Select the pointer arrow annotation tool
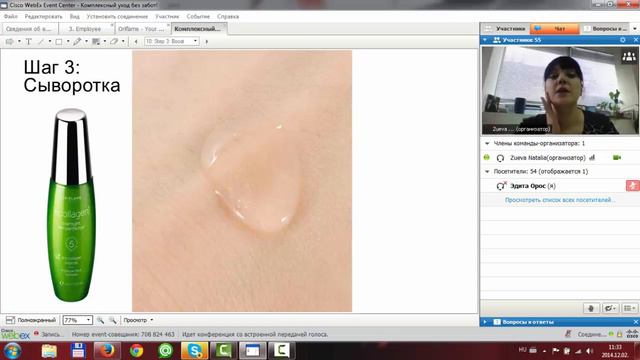This screenshot has width=640, height=360. click(x=9, y=41)
